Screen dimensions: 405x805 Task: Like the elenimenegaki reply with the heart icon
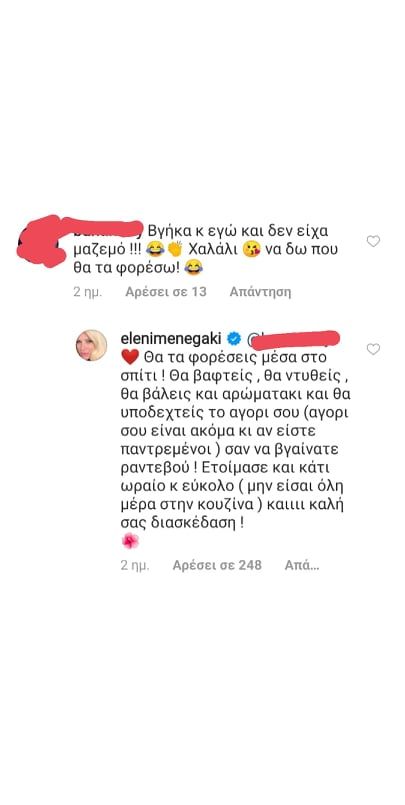click(x=373, y=349)
